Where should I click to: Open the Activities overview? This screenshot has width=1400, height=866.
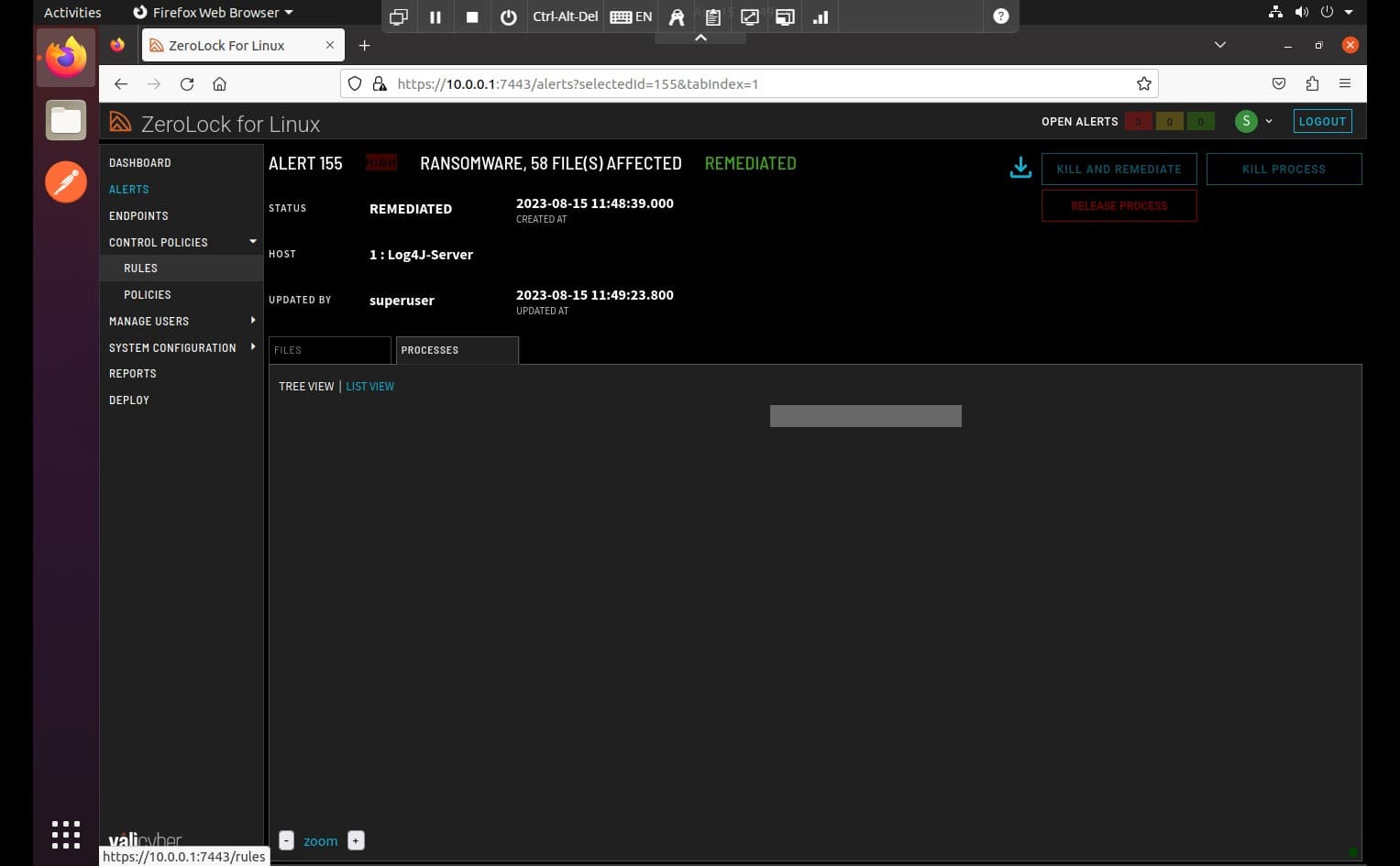(x=72, y=12)
